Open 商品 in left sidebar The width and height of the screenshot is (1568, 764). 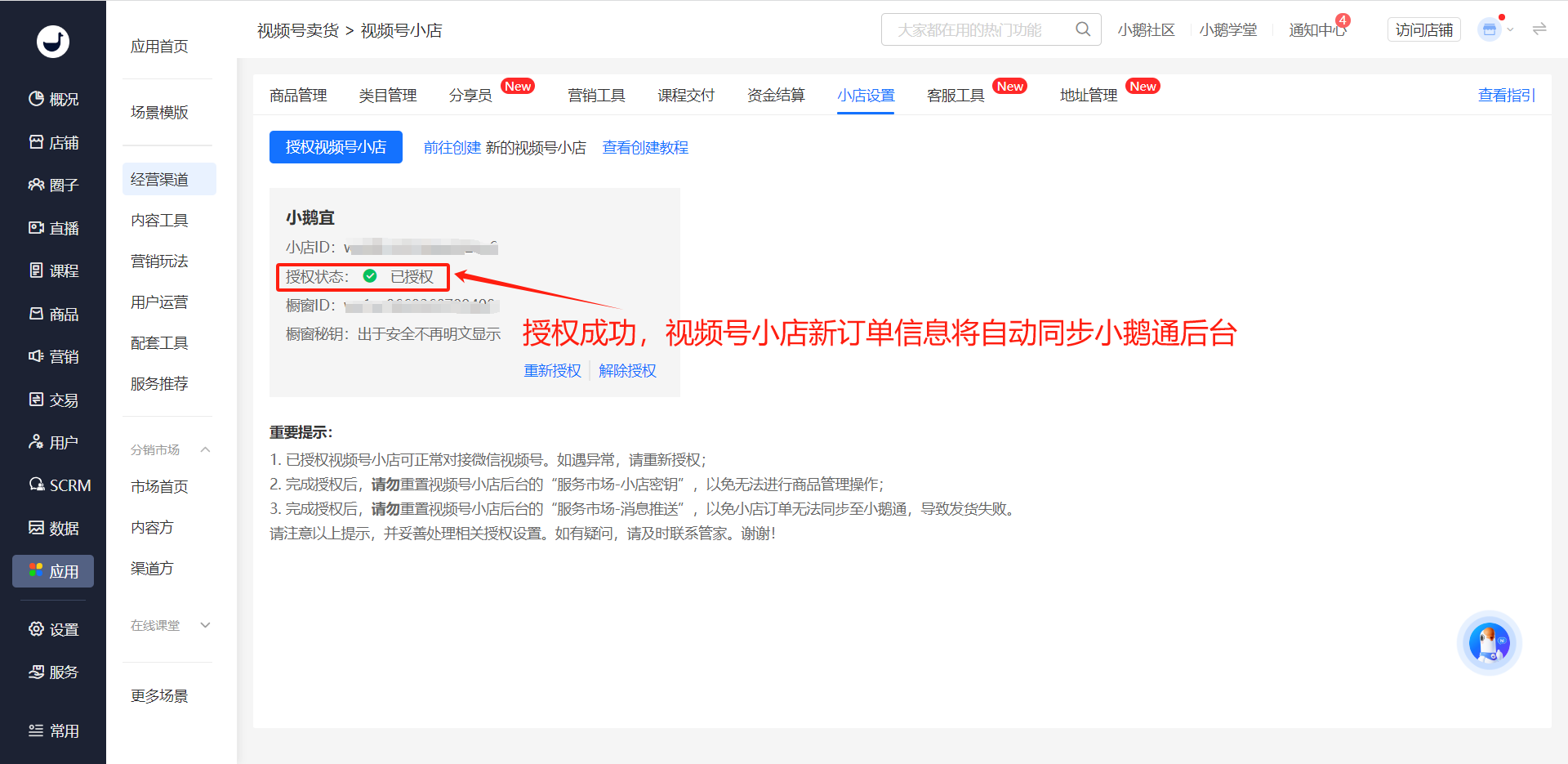(x=53, y=314)
